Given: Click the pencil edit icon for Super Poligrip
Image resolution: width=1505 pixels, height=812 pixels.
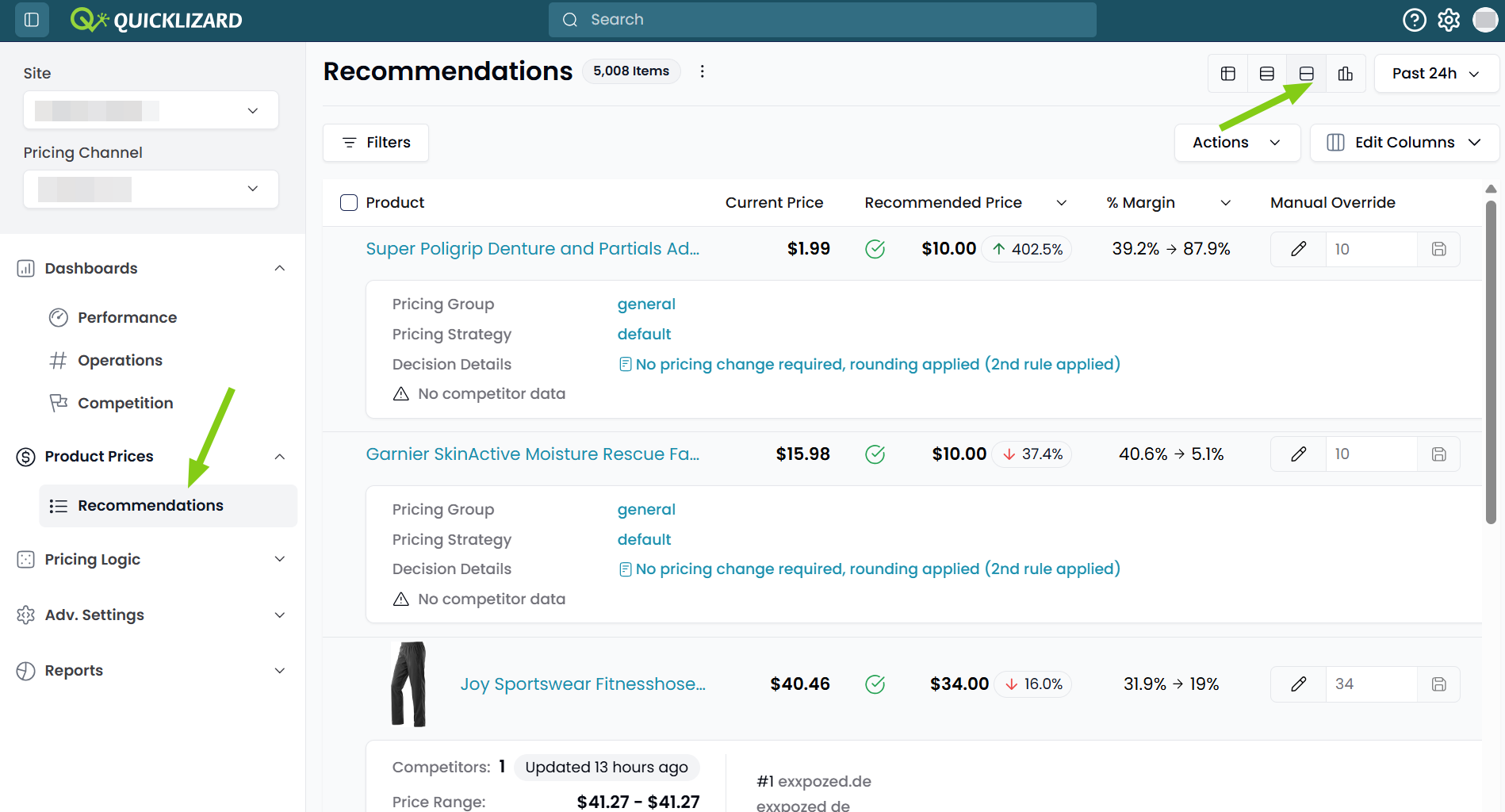Looking at the screenshot, I should [1298, 249].
